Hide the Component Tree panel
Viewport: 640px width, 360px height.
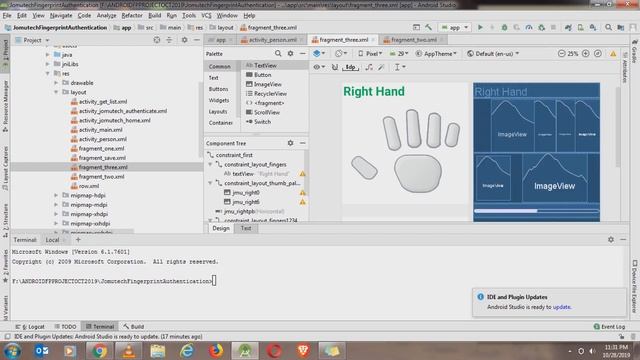click(x=302, y=143)
